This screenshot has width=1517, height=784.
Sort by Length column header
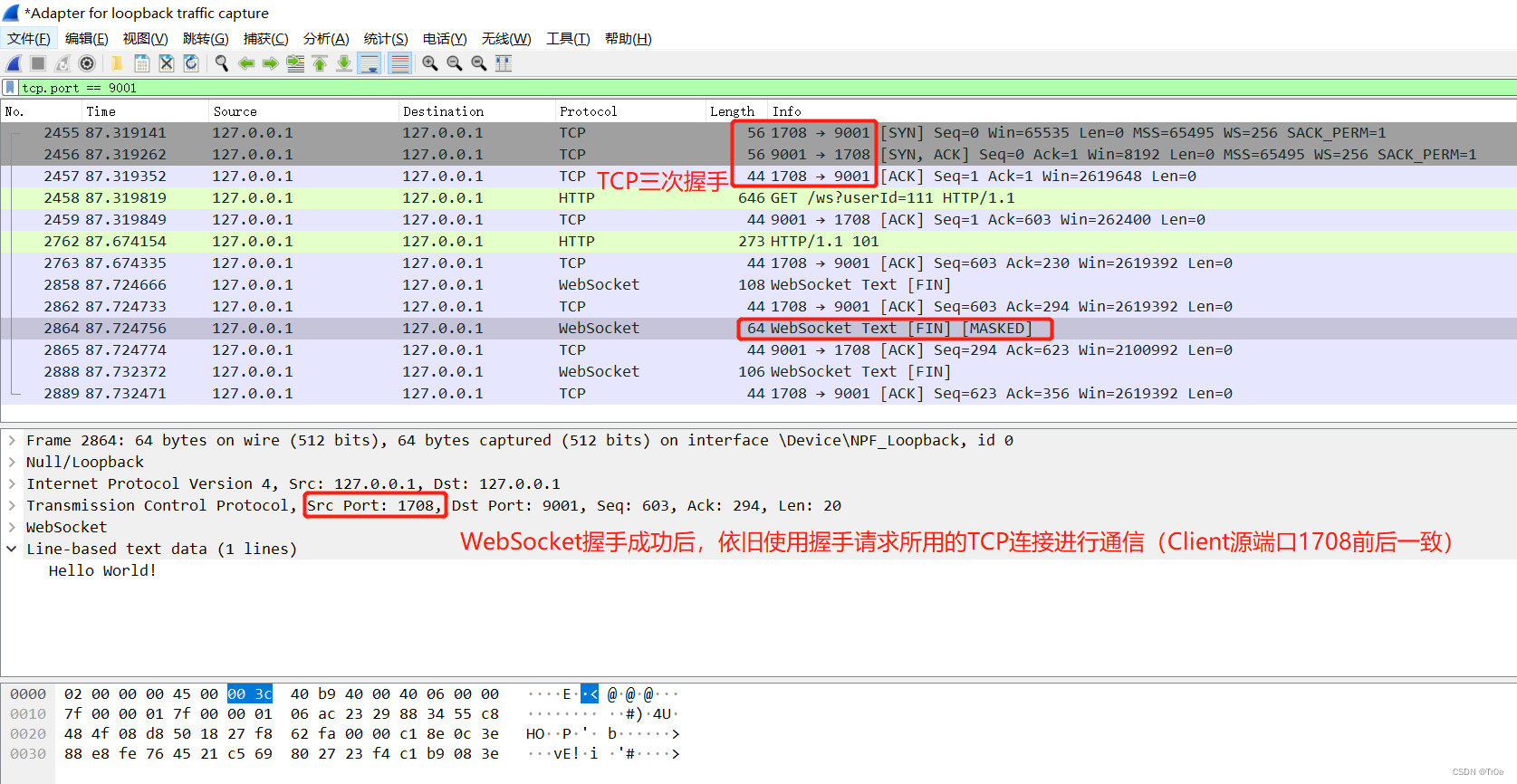pos(737,111)
